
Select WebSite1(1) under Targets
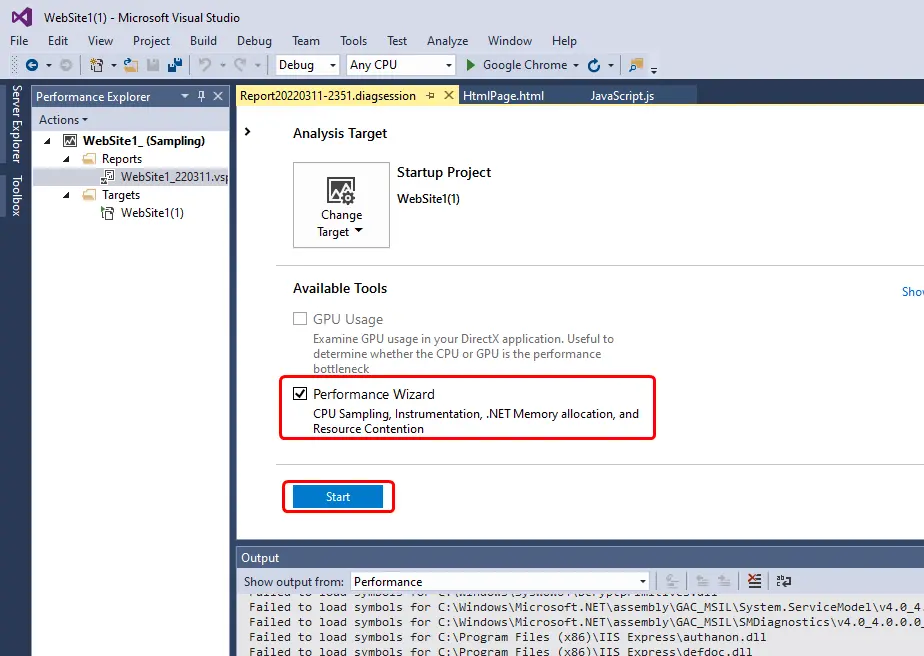click(x=153, y=213)
